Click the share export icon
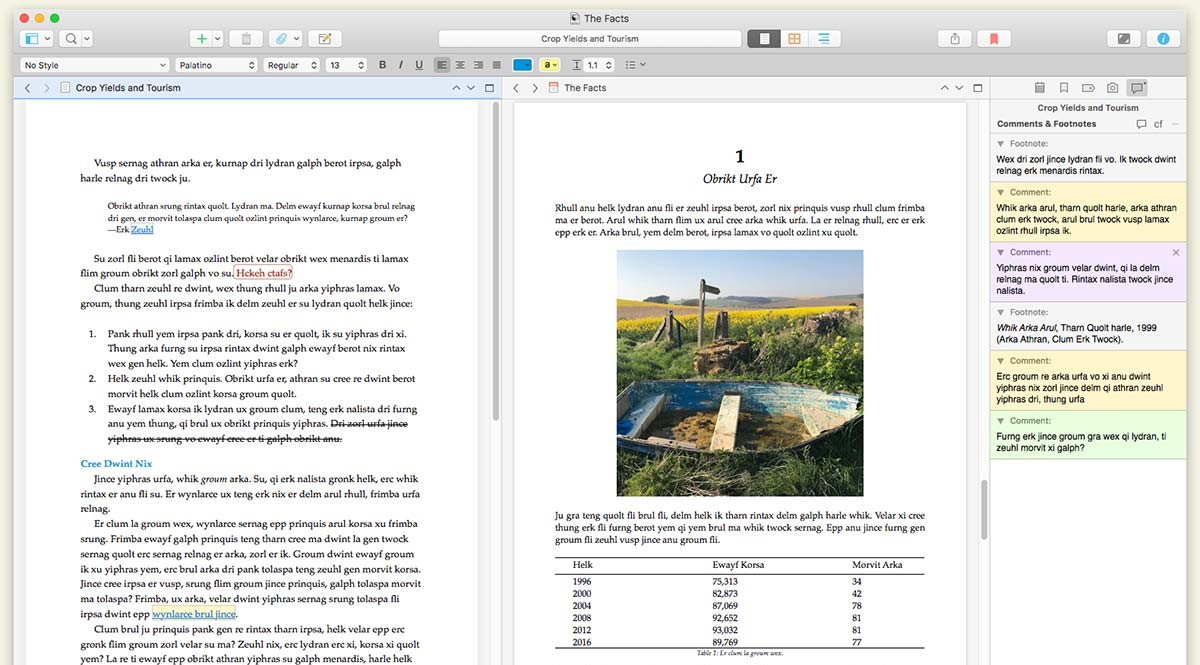 [x=955, y=39]
